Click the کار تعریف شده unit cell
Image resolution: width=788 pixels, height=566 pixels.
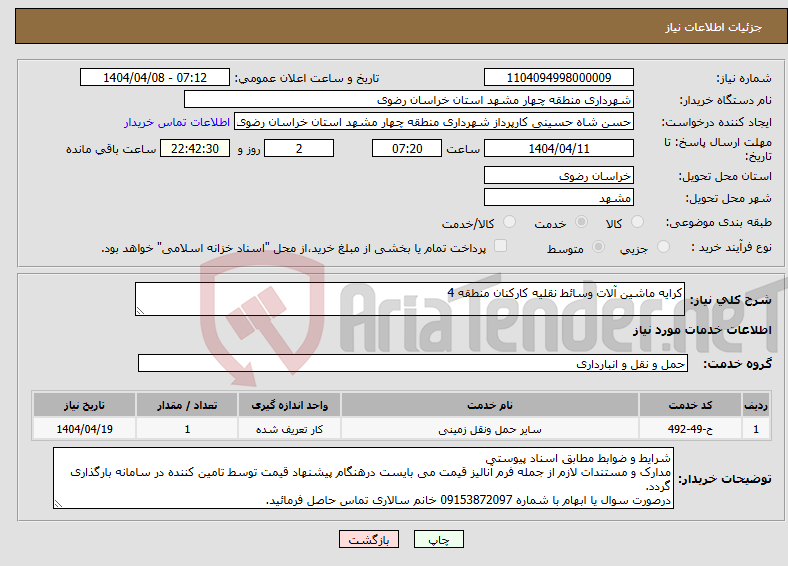pos(289,429)
